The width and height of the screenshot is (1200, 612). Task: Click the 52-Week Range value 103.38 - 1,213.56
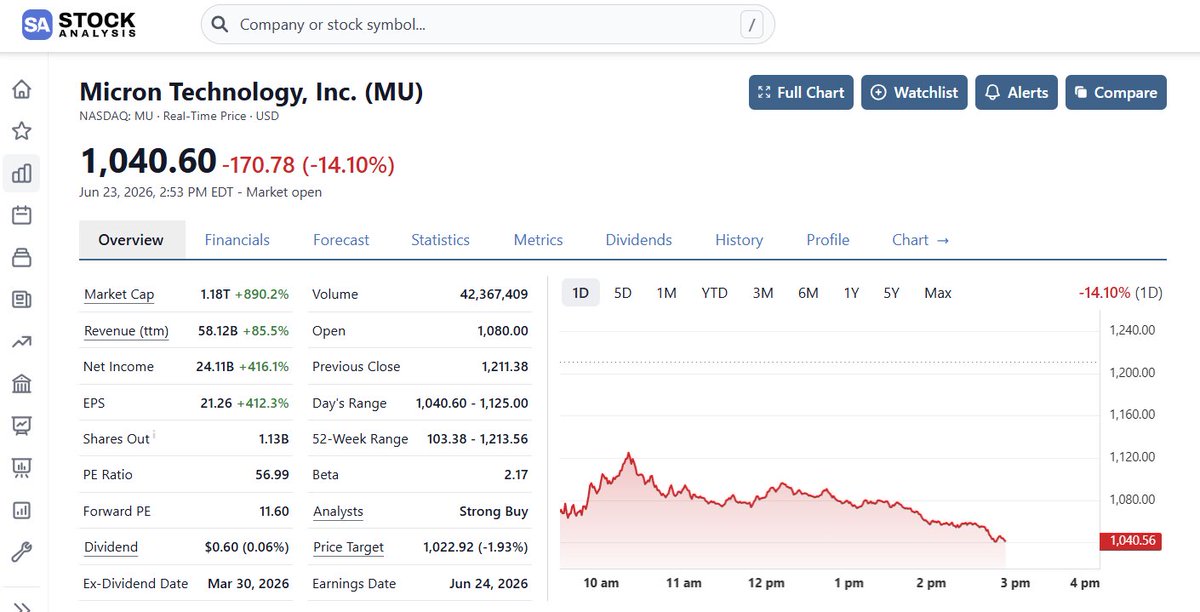point(476,439)
